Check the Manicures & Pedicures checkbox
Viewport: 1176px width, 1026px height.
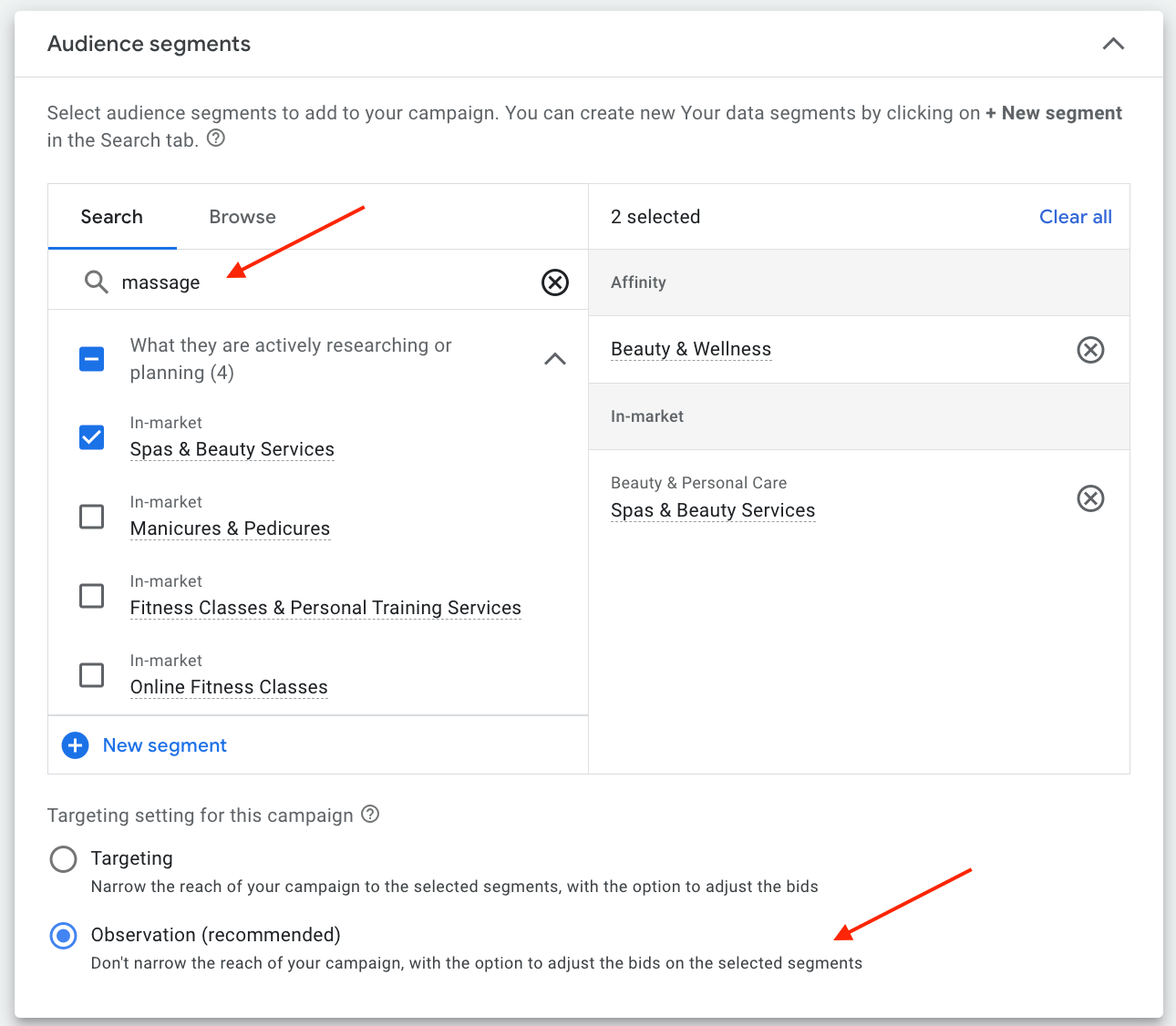[x=92, y=517]
